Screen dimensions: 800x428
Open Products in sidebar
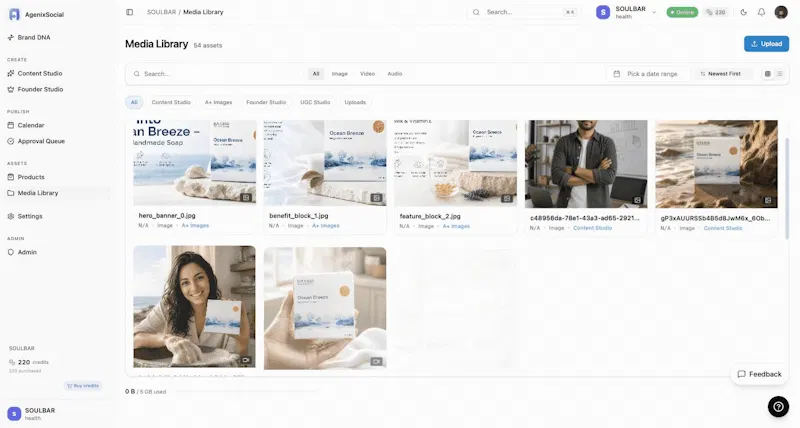click(x=31, y=177)
